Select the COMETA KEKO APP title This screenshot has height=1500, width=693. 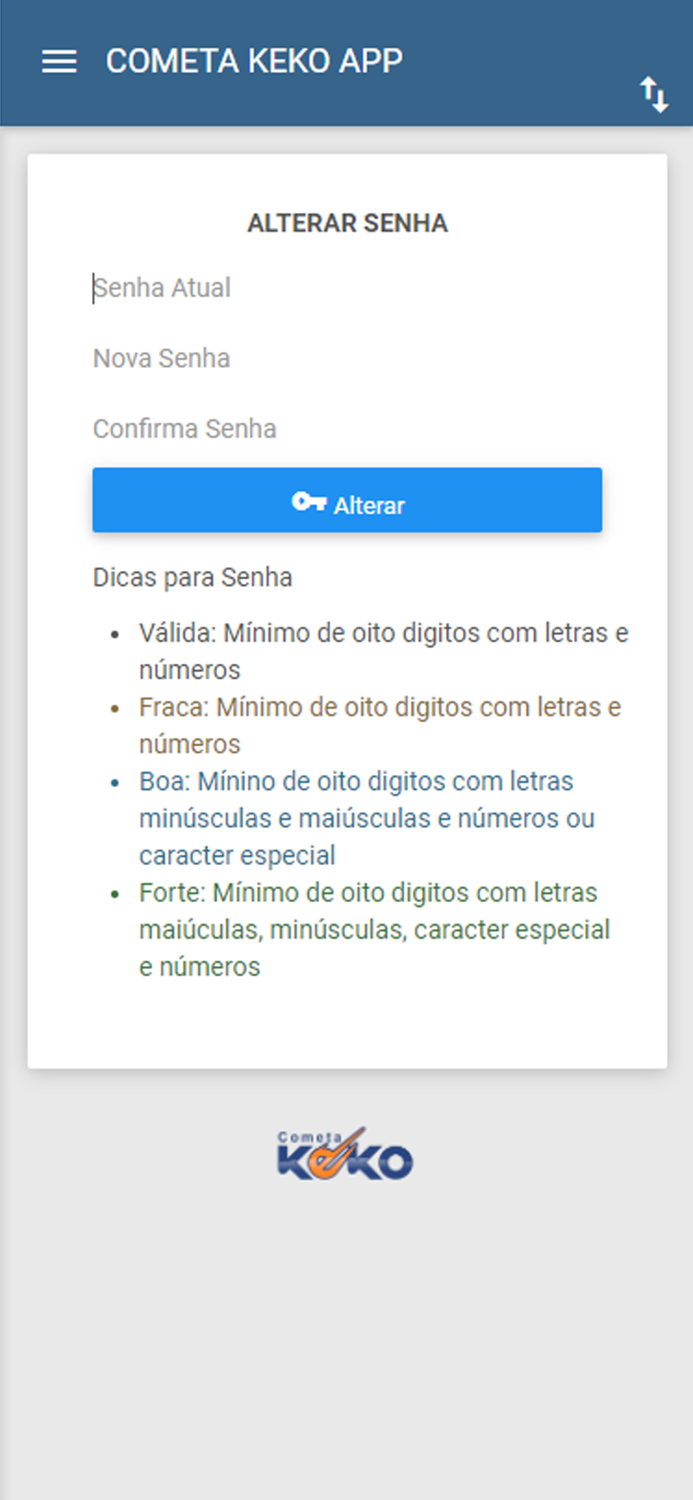[x=253, y=61]
